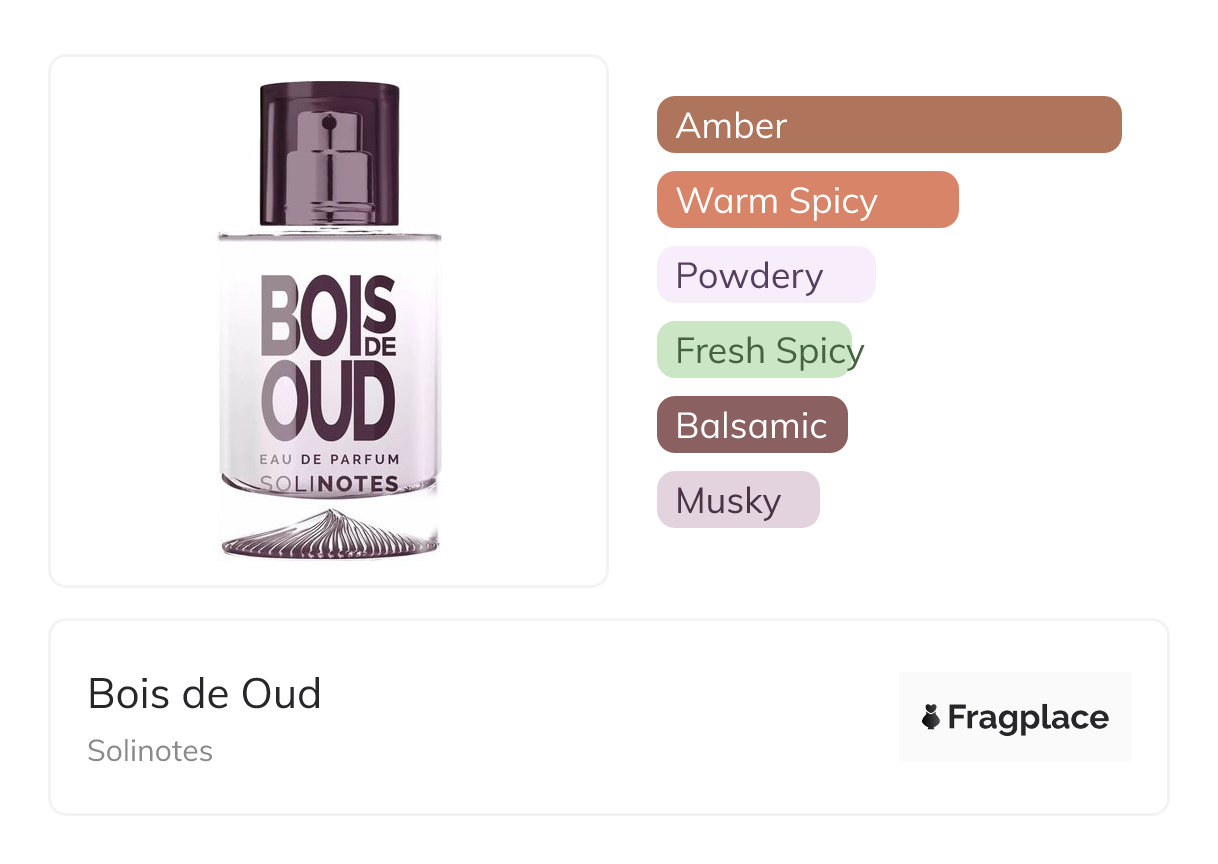Click the Solinotes brand name under the title
The height and width of the screenshot is (864, 1218).
pos(150,751)
